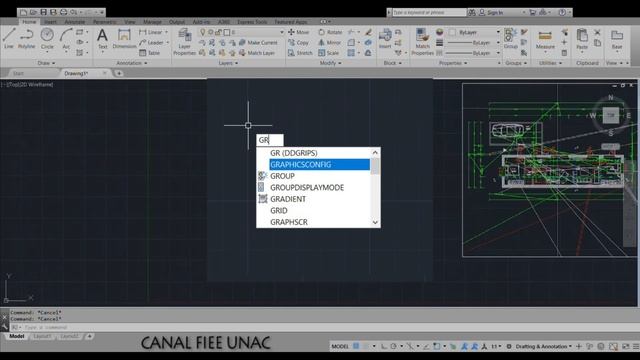This screenshot has width=640, height=360.
Task: Expand the Annotation panel flyout
Action: pos(131,63)
